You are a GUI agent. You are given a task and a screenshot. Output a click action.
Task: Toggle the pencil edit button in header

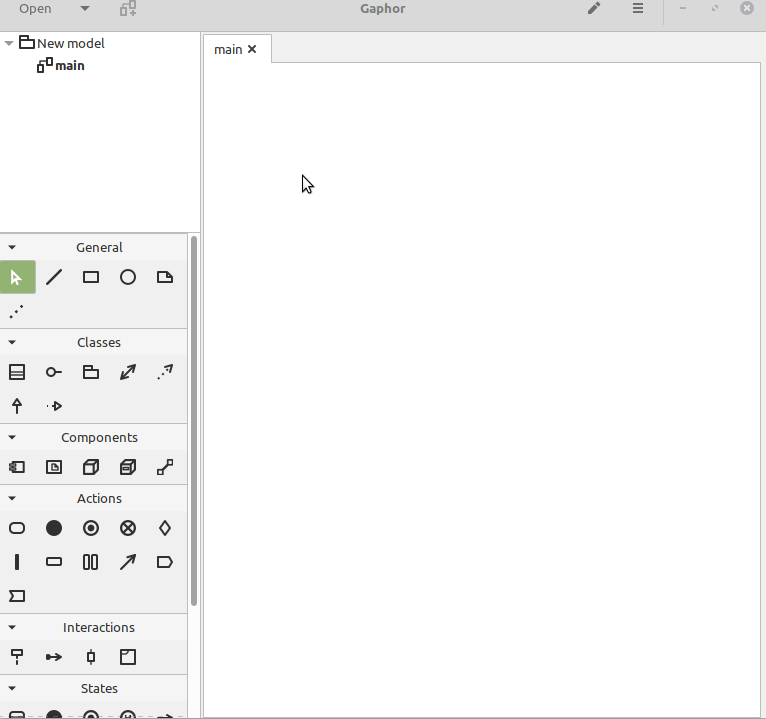click(x=594, y=9)
